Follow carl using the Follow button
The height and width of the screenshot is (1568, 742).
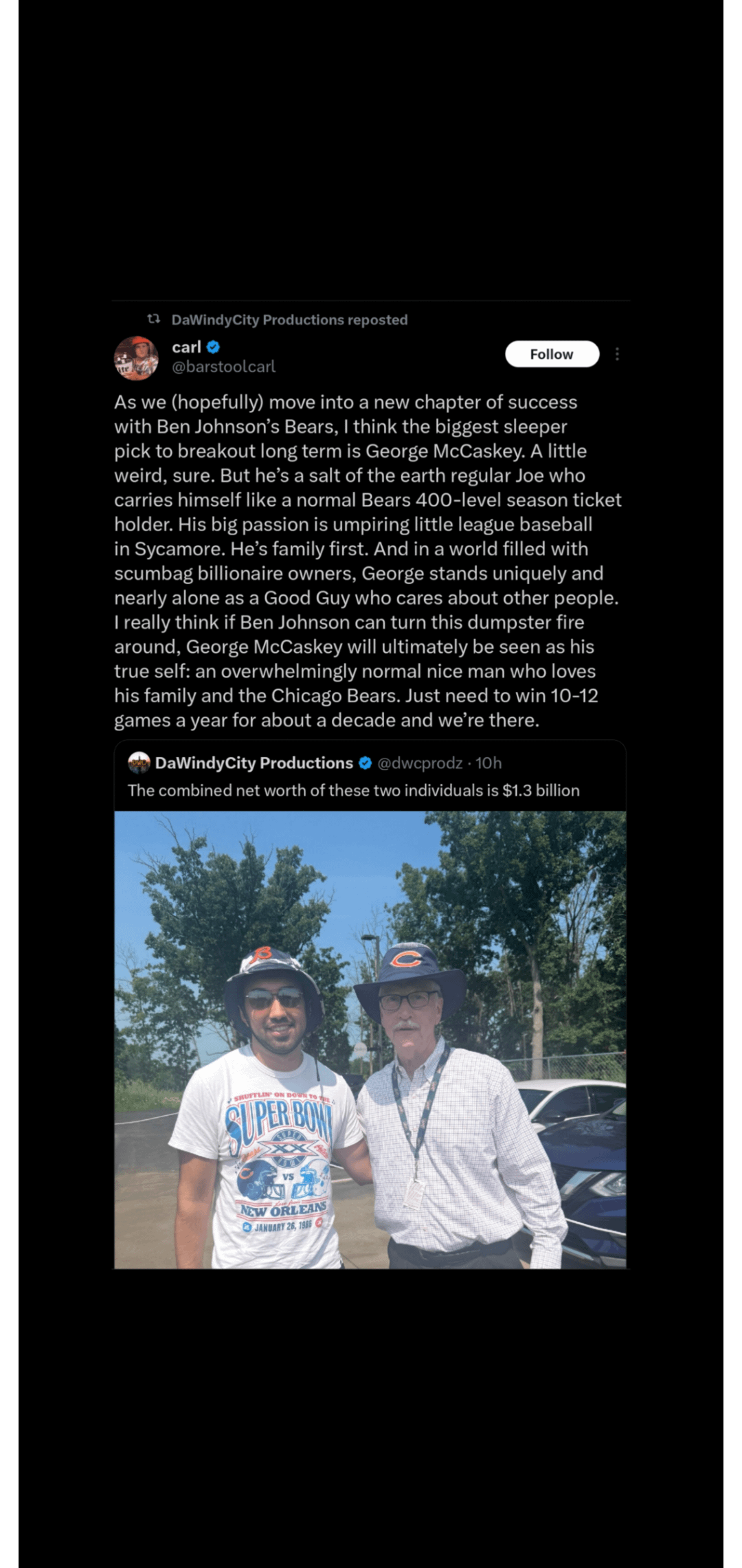click(552, 354)
